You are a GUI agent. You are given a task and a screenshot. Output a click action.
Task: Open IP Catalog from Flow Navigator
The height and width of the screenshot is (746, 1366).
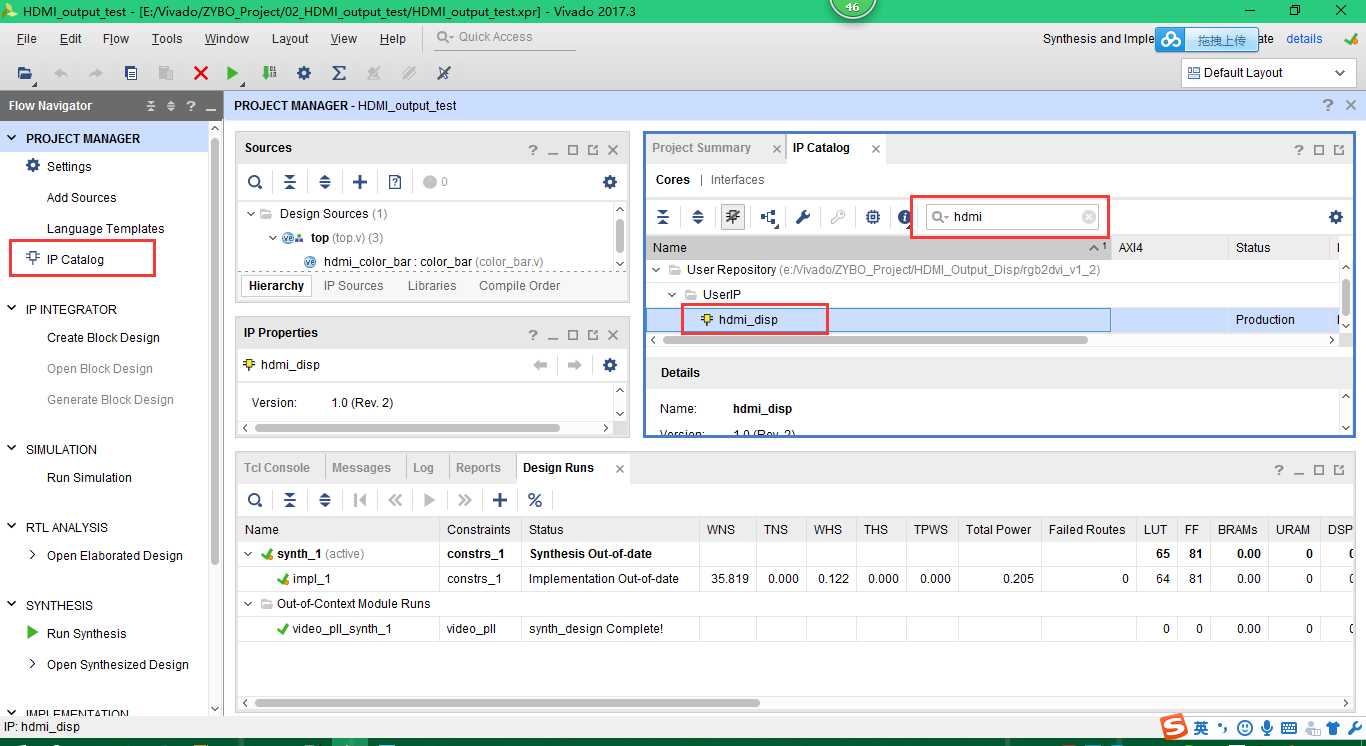pos(75,259)
